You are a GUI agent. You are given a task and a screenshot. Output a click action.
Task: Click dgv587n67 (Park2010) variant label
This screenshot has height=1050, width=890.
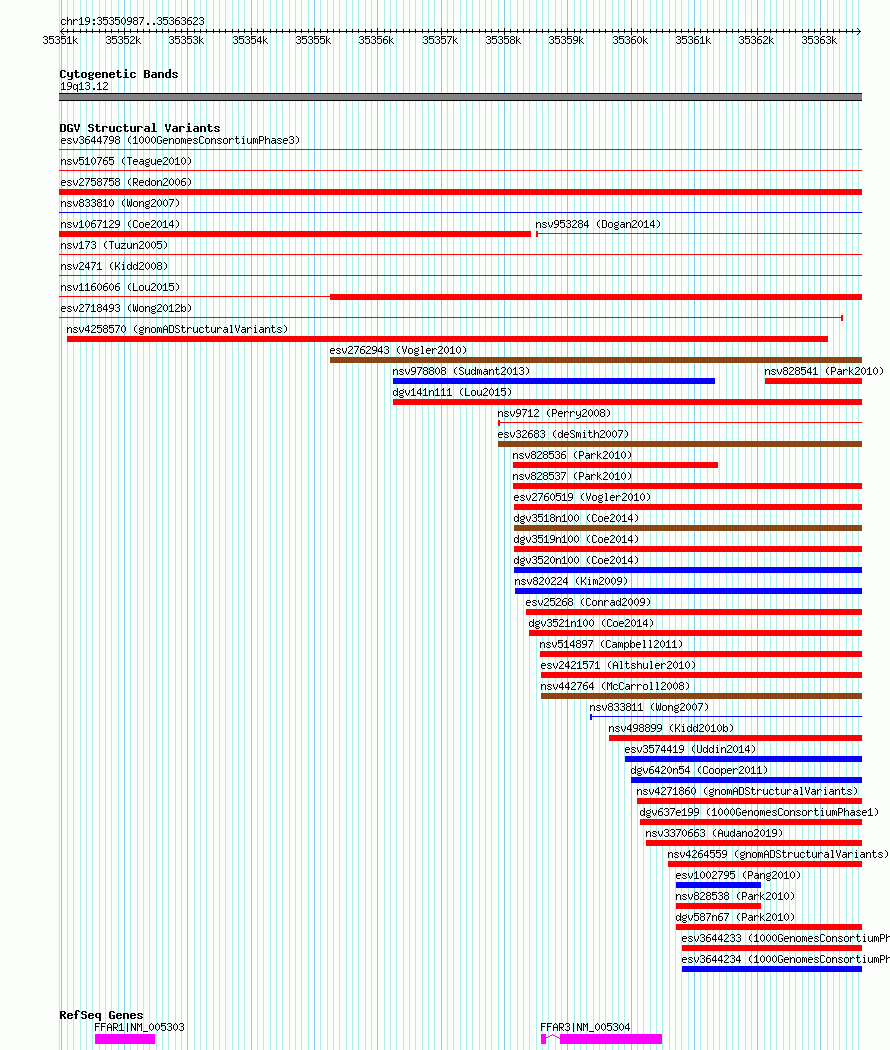pyautogui.click(x=735, y=917)
